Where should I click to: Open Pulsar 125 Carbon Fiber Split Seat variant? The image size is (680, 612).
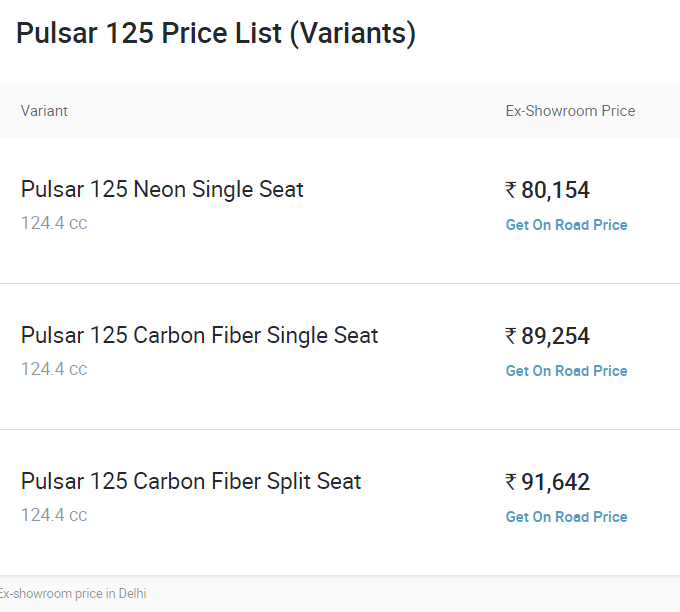coord(191,481)
